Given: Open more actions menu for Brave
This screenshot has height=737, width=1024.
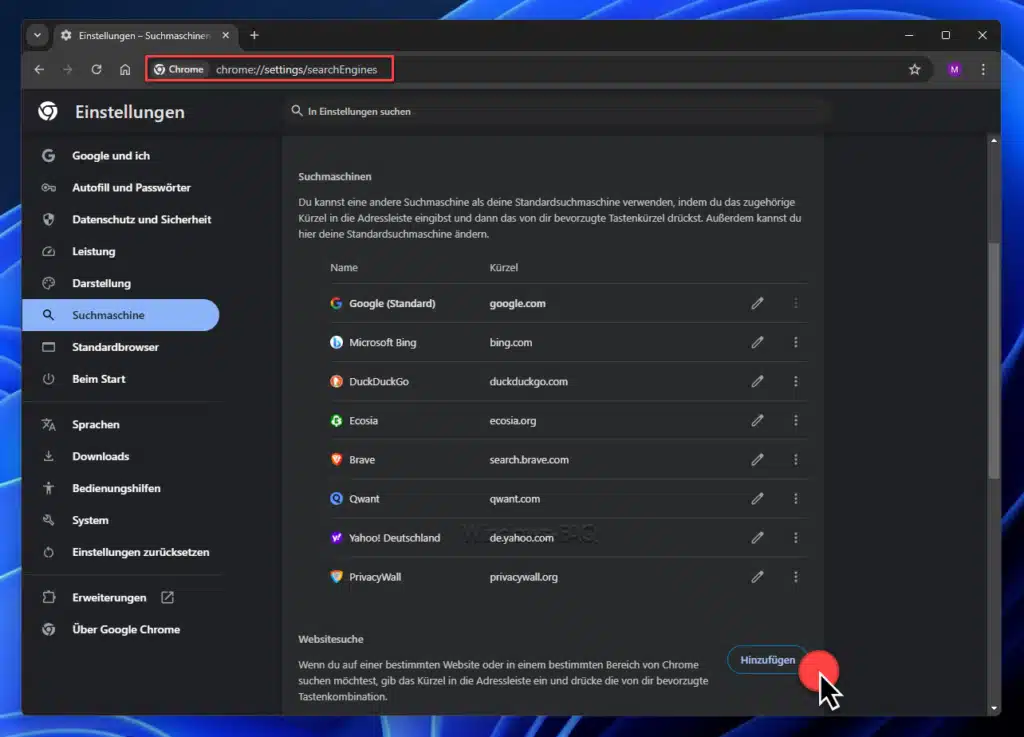Looking at the screenshot, I should (x=795, y=460).
